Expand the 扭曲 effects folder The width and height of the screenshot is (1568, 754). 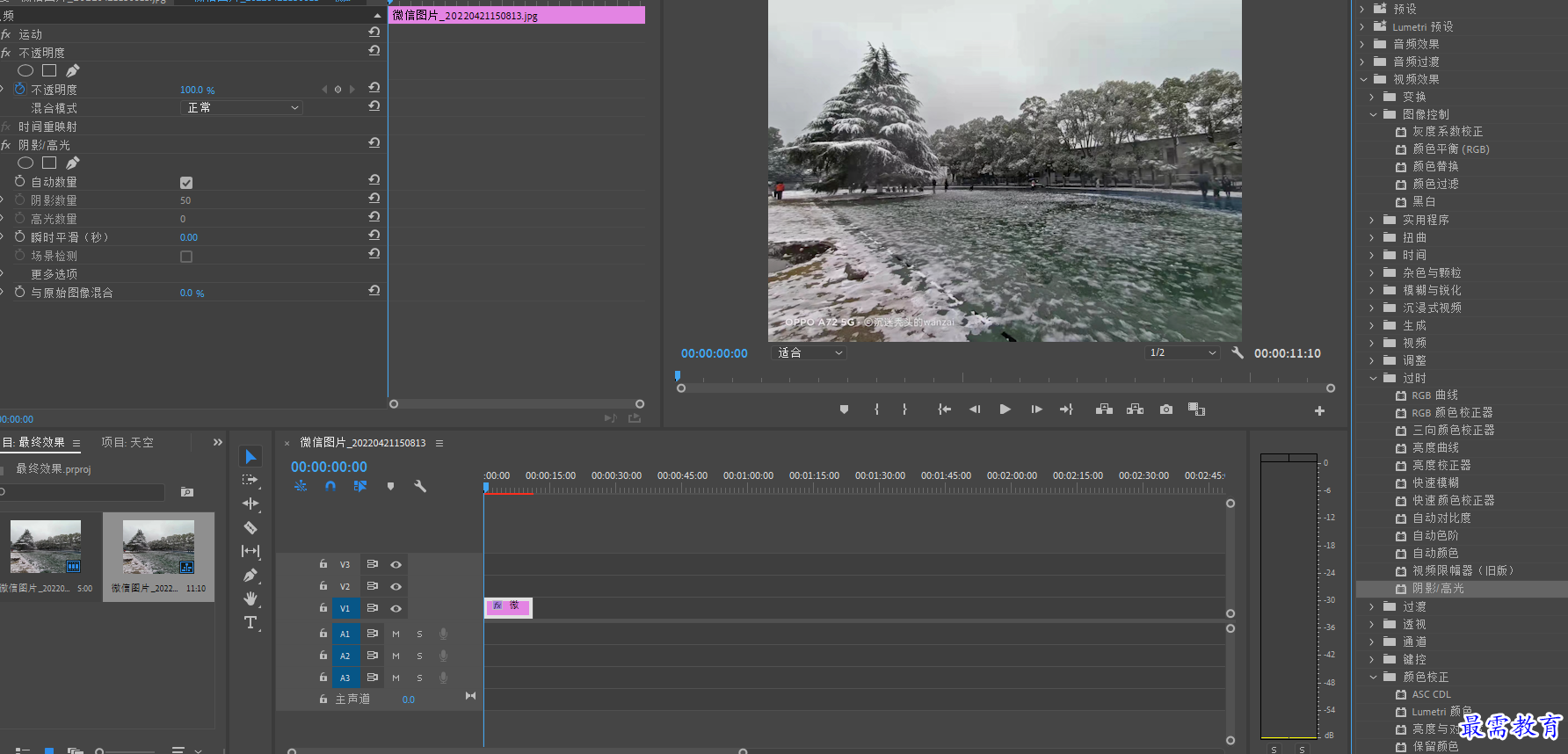coord(1371,237)
